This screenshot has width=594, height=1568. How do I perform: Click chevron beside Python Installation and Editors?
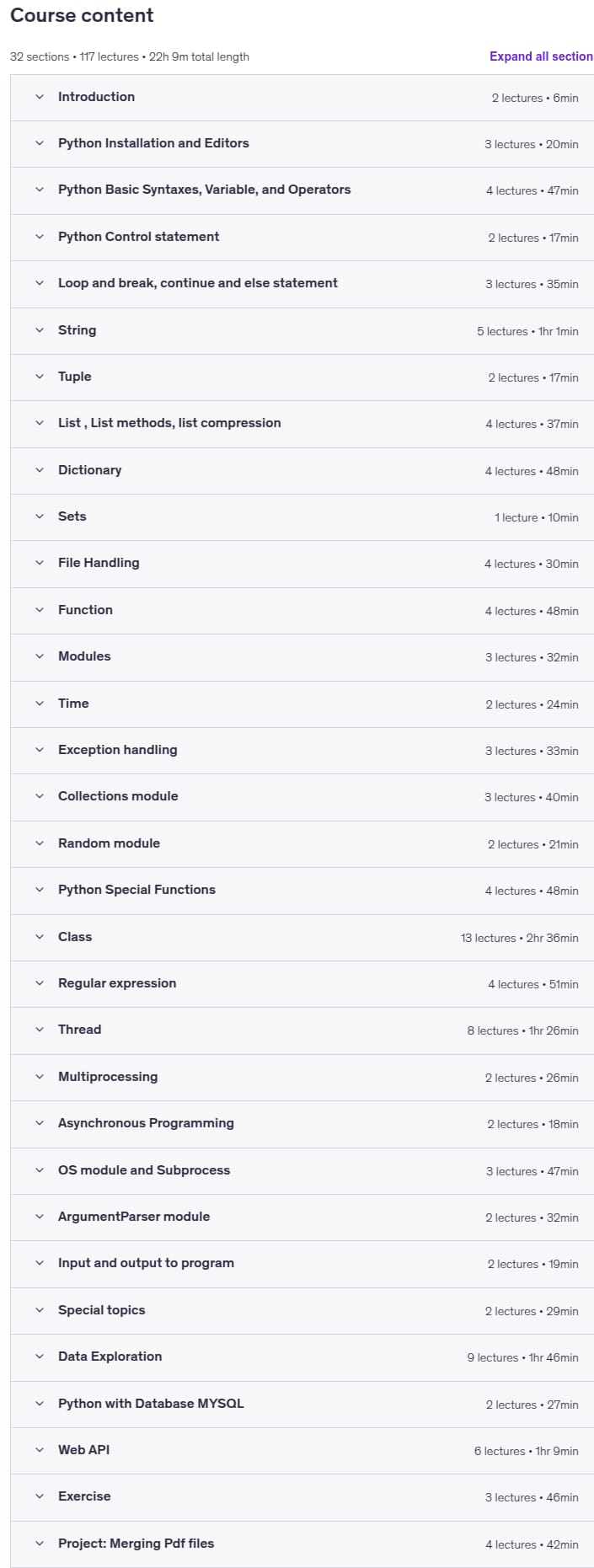(40, 143)
